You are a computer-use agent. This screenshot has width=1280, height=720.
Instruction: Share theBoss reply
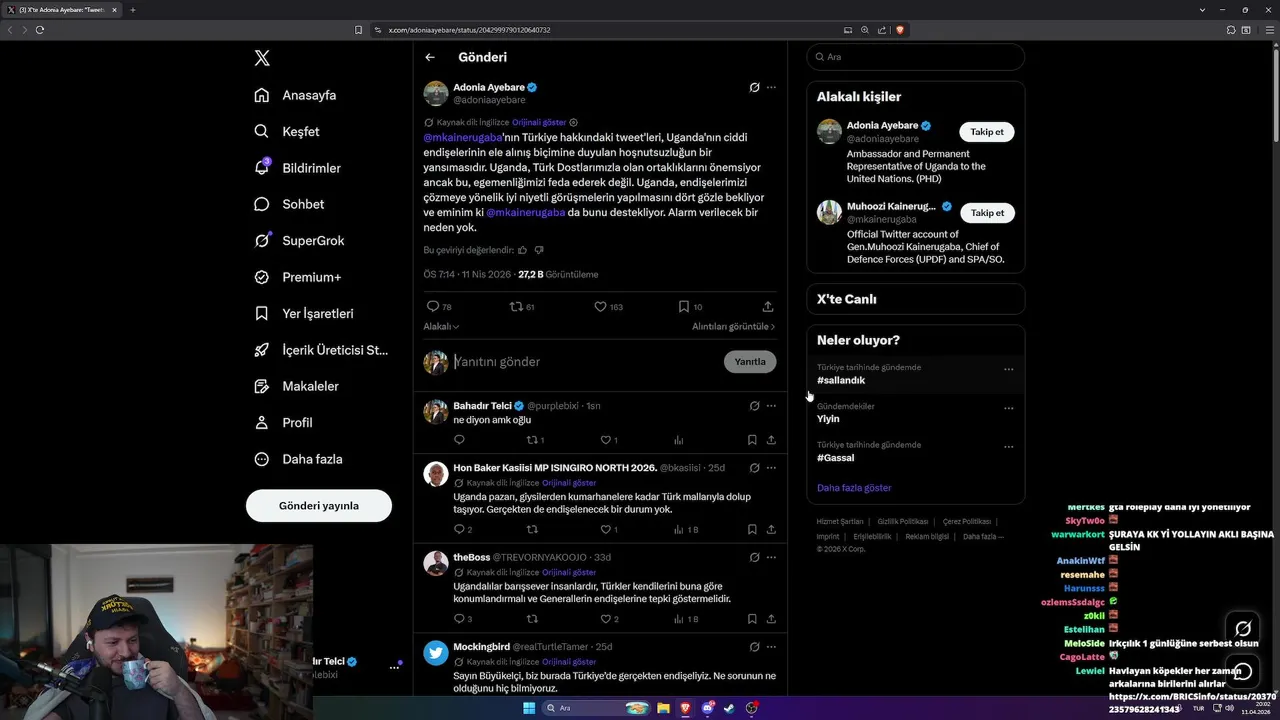(x=771, y=619)
